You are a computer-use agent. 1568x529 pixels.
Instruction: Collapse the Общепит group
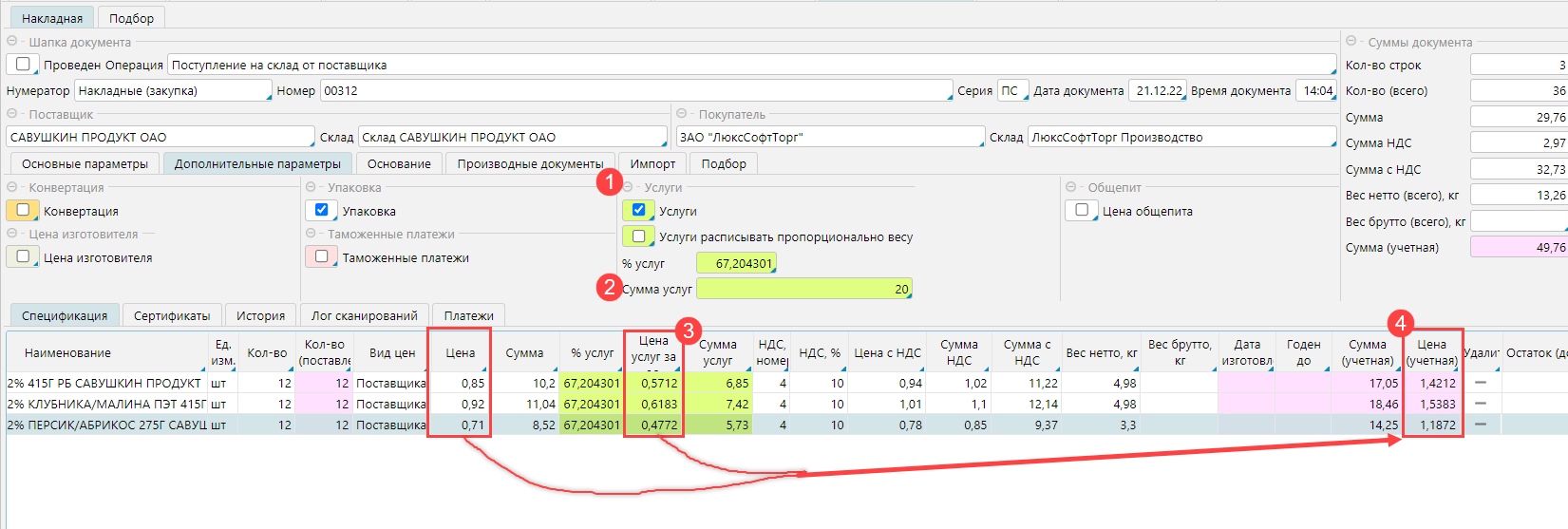click(1071, 187)
